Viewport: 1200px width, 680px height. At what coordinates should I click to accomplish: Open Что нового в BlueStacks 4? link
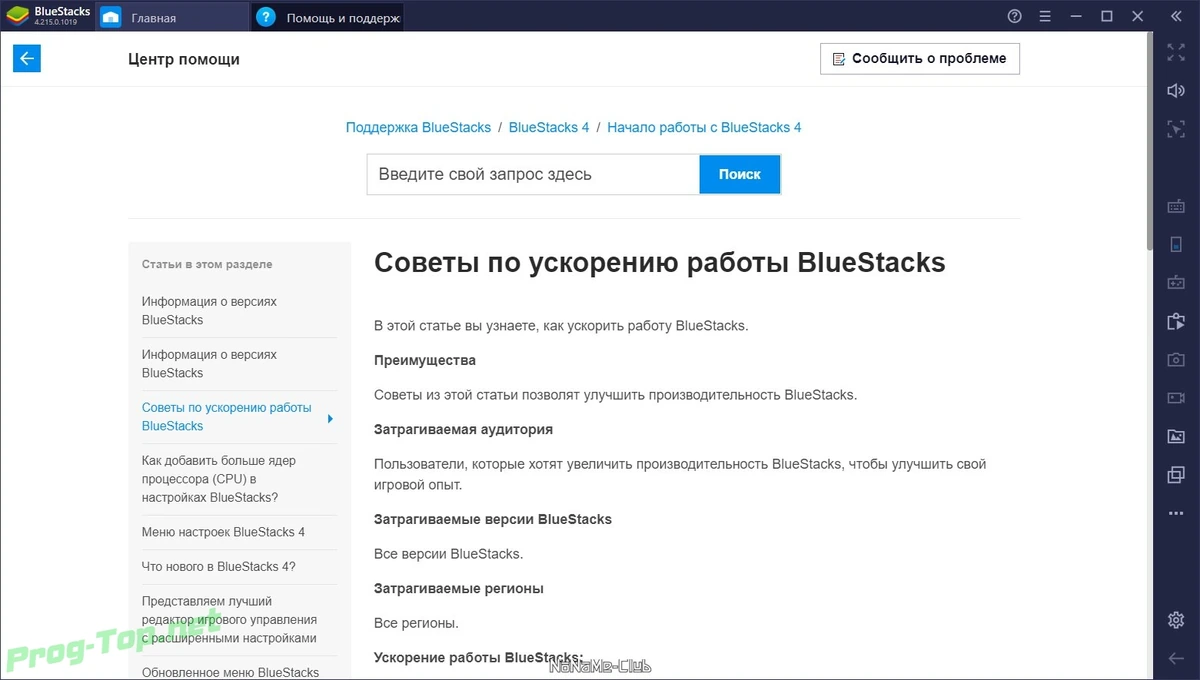click(x=219, y=566)
